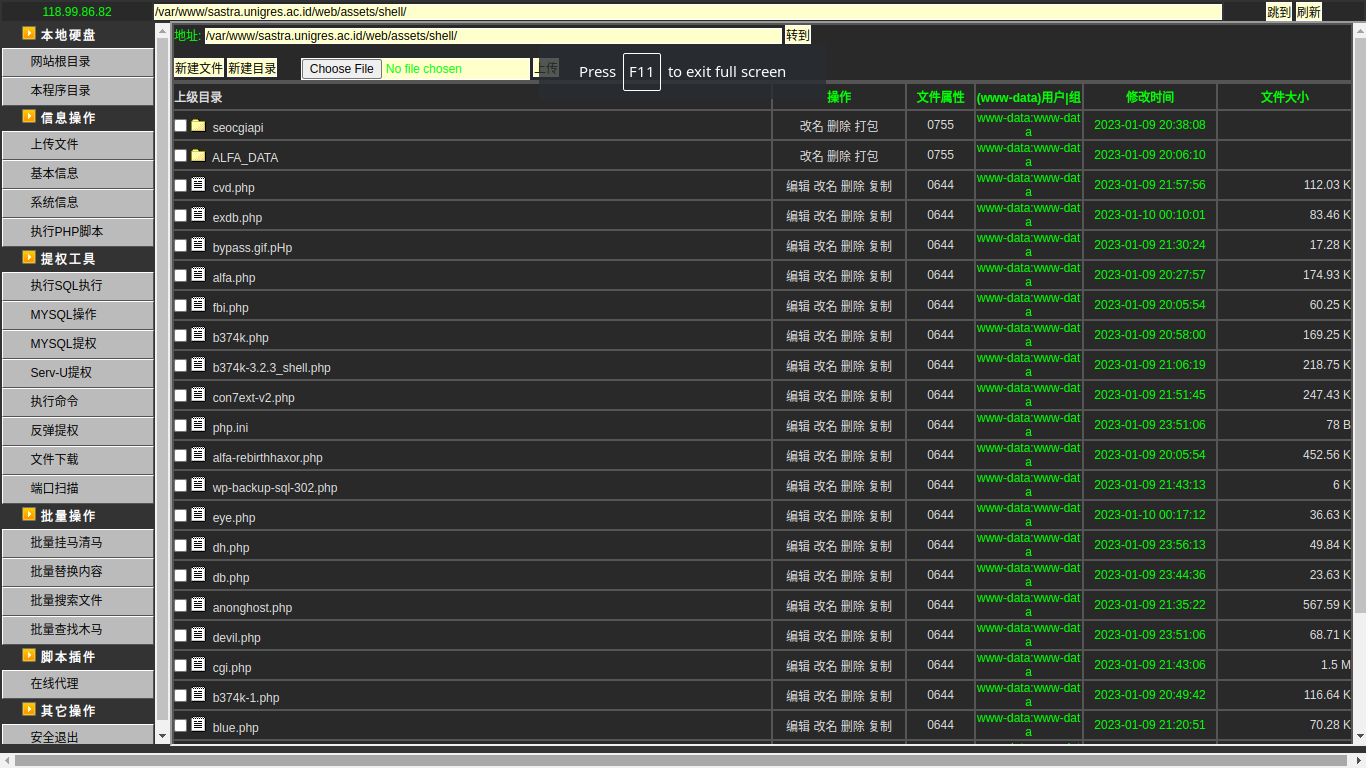Viewport: 1366px width, 768px height.
Task: Open 本程序目录 in the sidebar
Action: click(x=77, y=90)
